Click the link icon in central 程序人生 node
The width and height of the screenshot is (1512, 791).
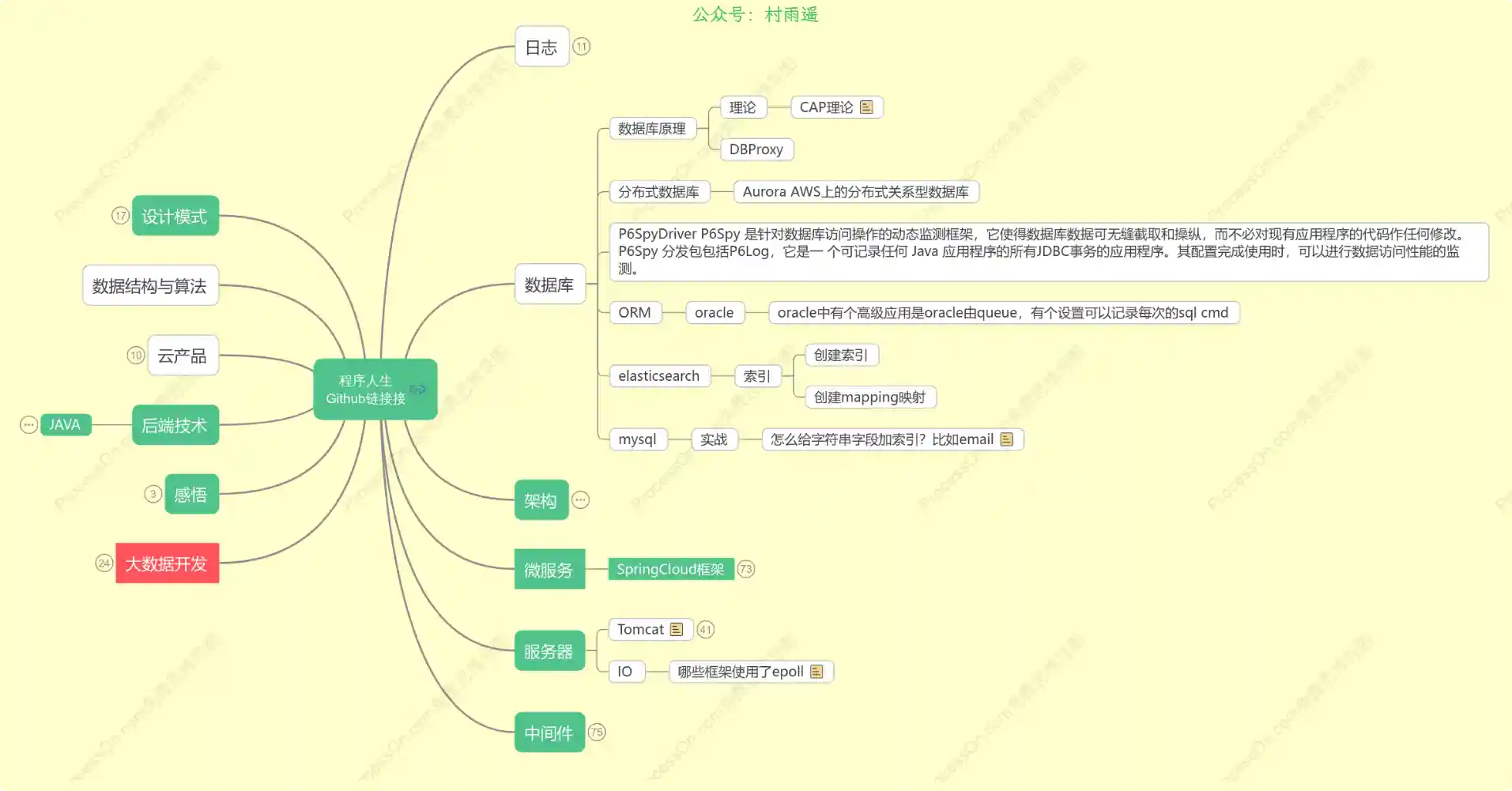[x=417, y=389]
